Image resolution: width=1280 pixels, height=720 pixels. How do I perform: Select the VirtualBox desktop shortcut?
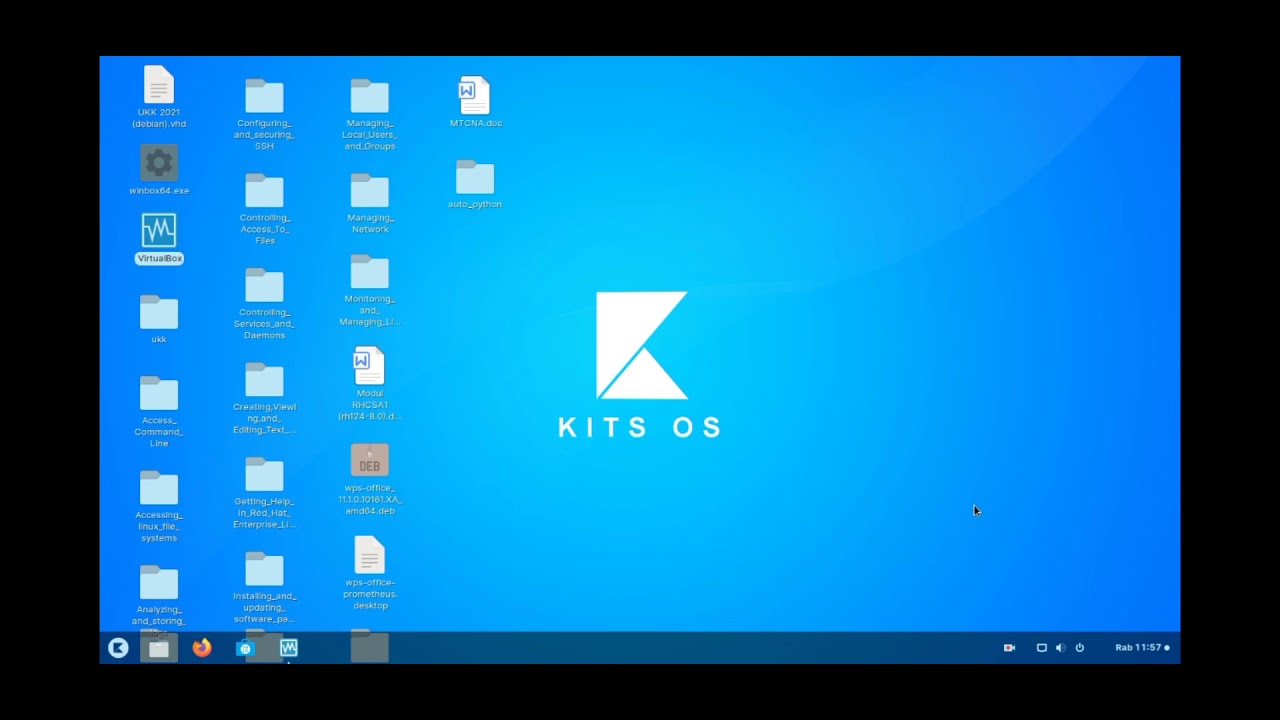pos(159,238)
